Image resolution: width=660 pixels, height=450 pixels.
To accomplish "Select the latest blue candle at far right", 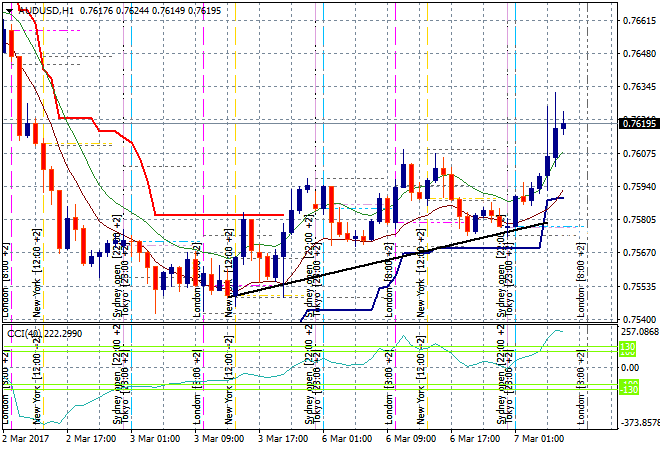I will click(564, 126).
